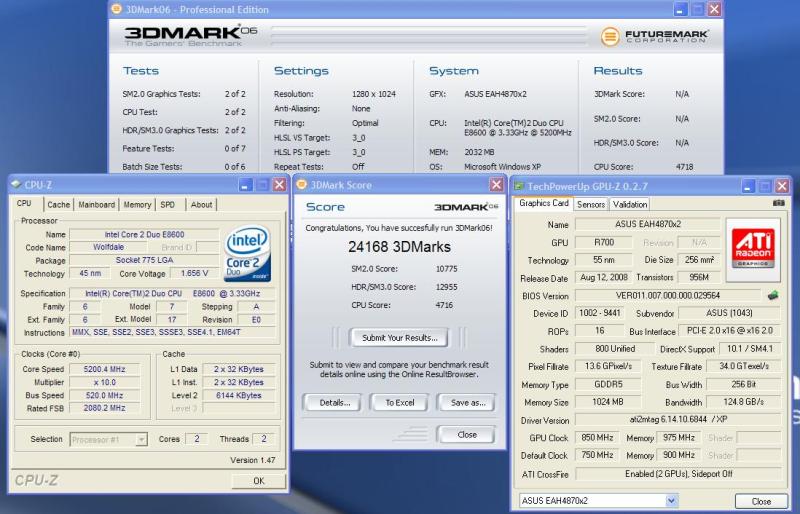Image resolution: width=800 pixels, height=514 pixels.
Task: Select the Graphics Card tab in GPU-Z
Action: coord(544,203)
